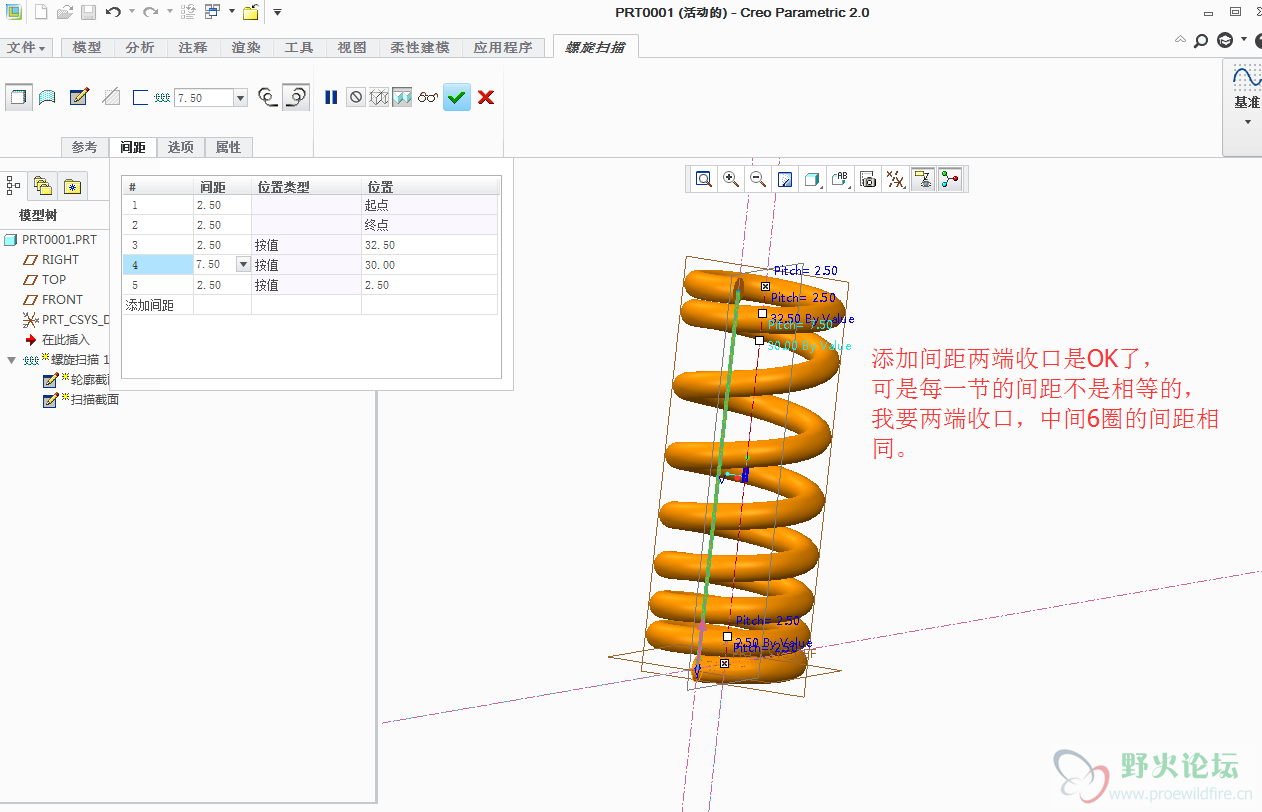This screenshot has height=812, width=1262.
Task: Select the Sweep as surface option
Action: (47, 97)
